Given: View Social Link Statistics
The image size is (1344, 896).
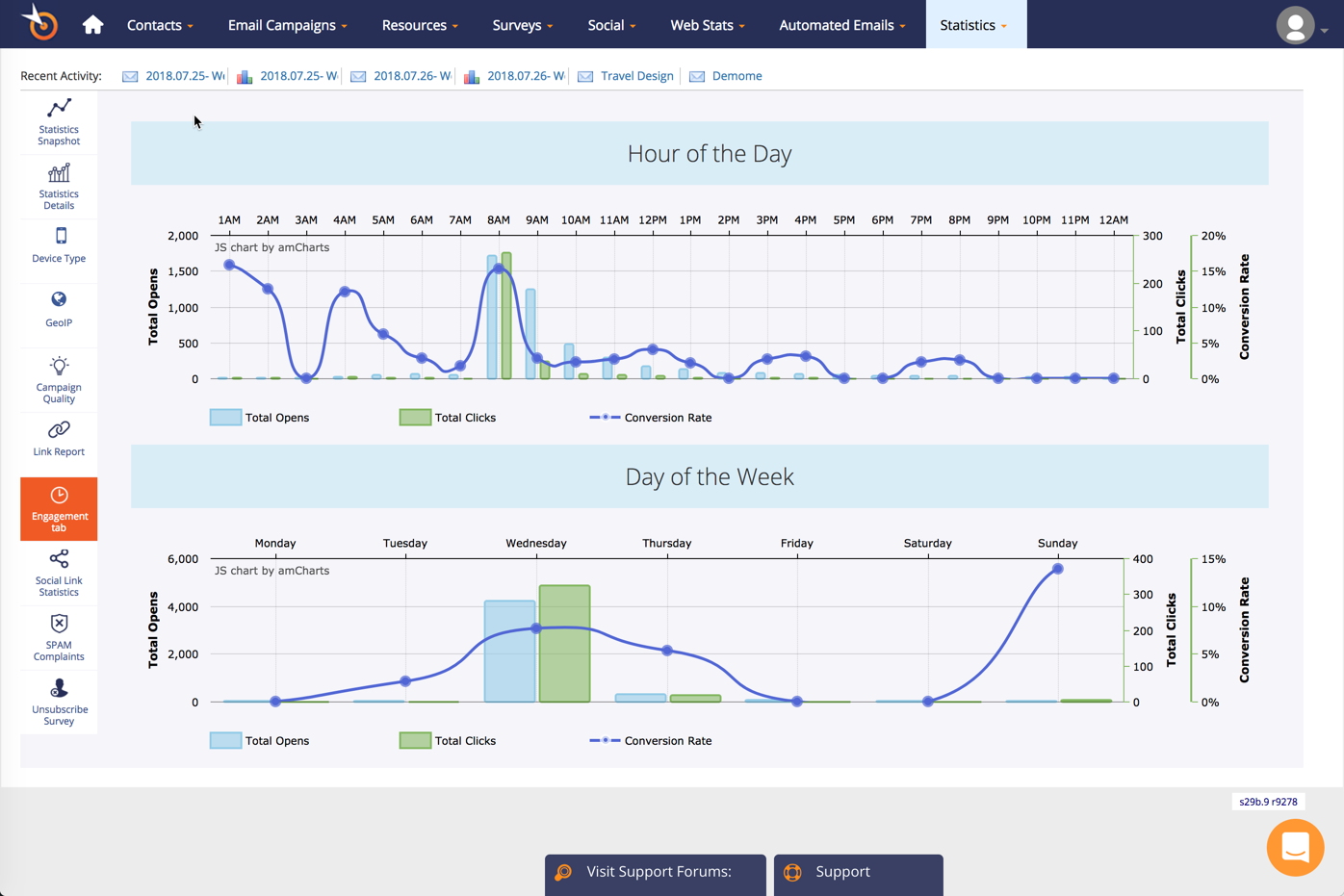Looking at the screenshot, I should (x=58, y=574).
